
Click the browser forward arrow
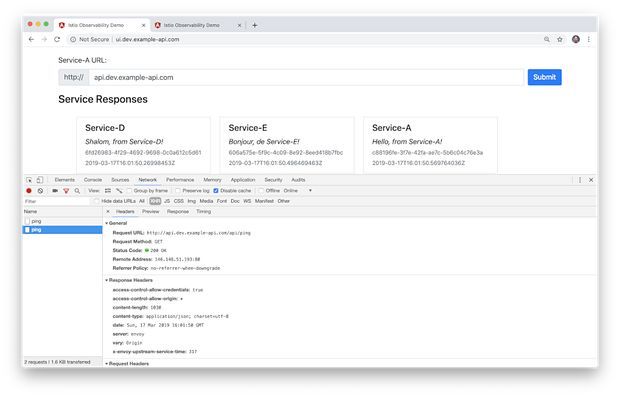[x=44, y=40]
